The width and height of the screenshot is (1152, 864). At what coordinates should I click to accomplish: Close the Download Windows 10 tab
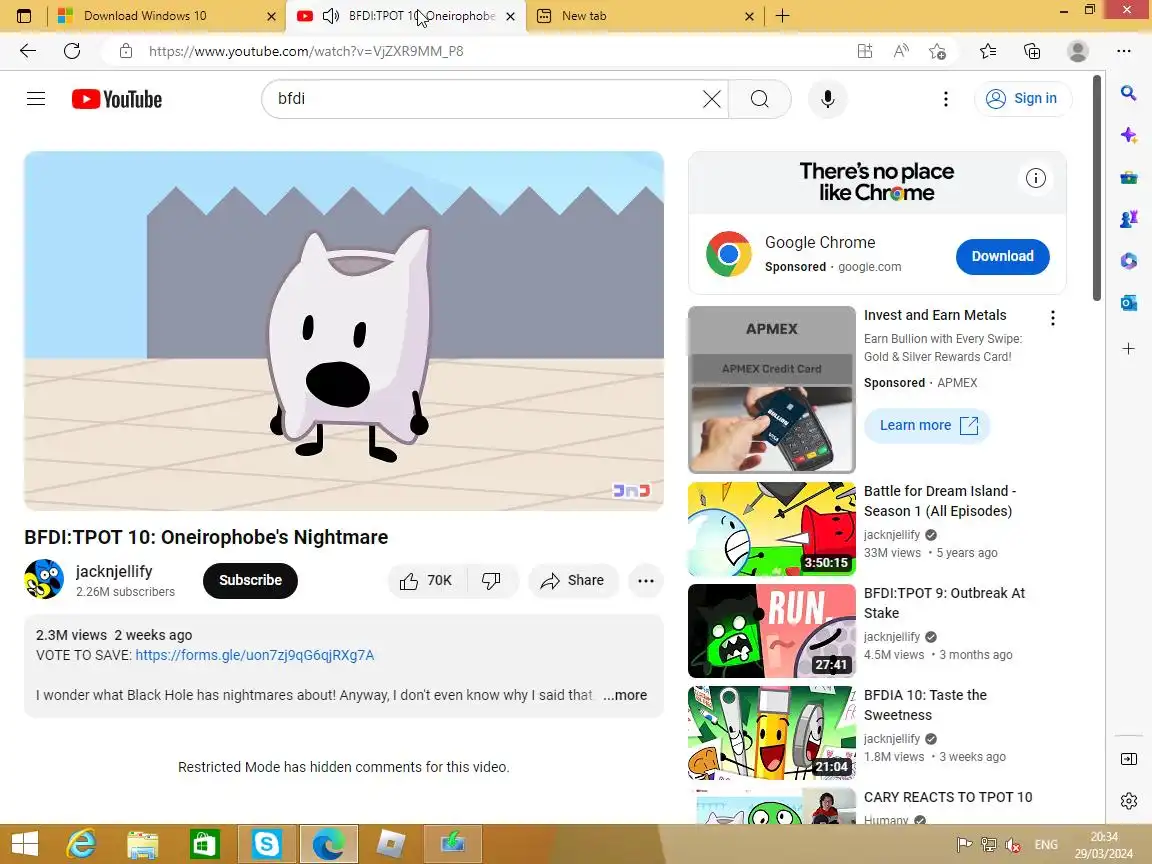271,15
